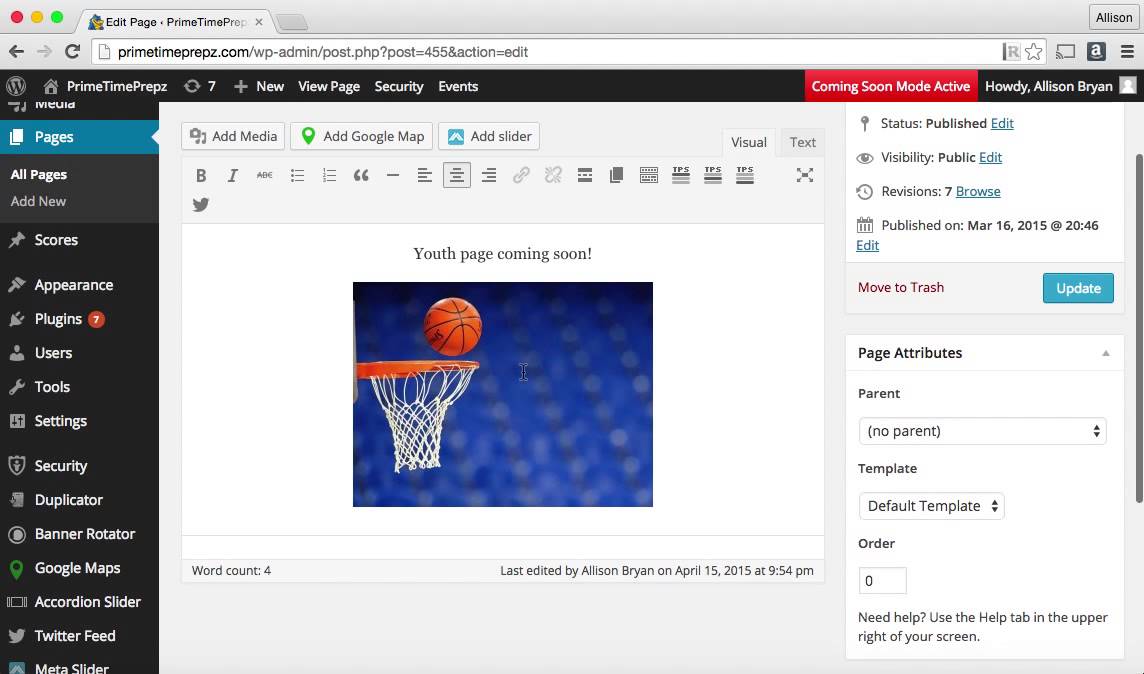Viewport: 1144px width, 674px height.
Task: Toggle the toolbar kitchen sink
Action: tap(649, 175)
